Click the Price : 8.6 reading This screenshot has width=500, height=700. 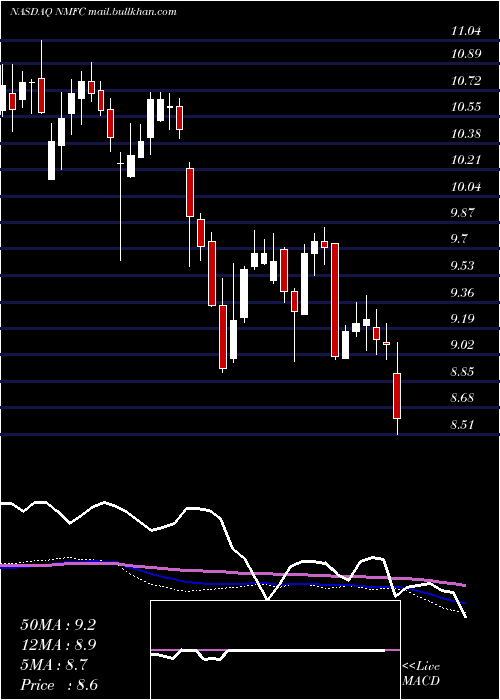(59, 685)
